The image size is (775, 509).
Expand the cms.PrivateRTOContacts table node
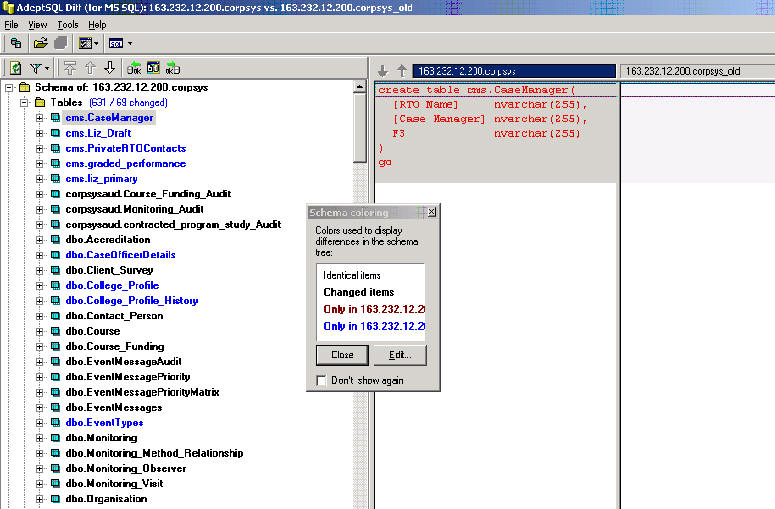tap(40, 149)
